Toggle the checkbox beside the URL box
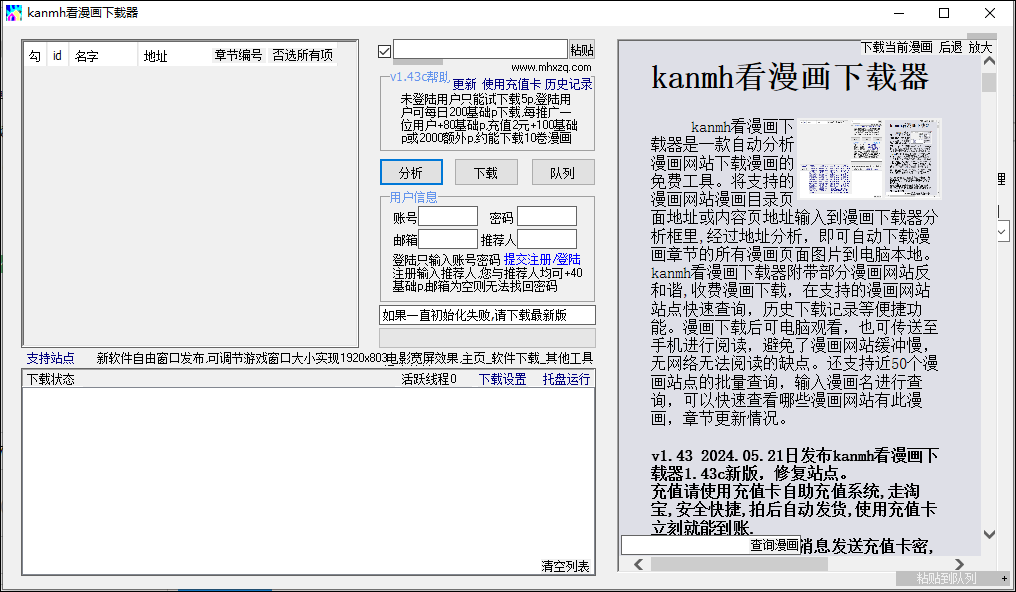 coord(384,51)
